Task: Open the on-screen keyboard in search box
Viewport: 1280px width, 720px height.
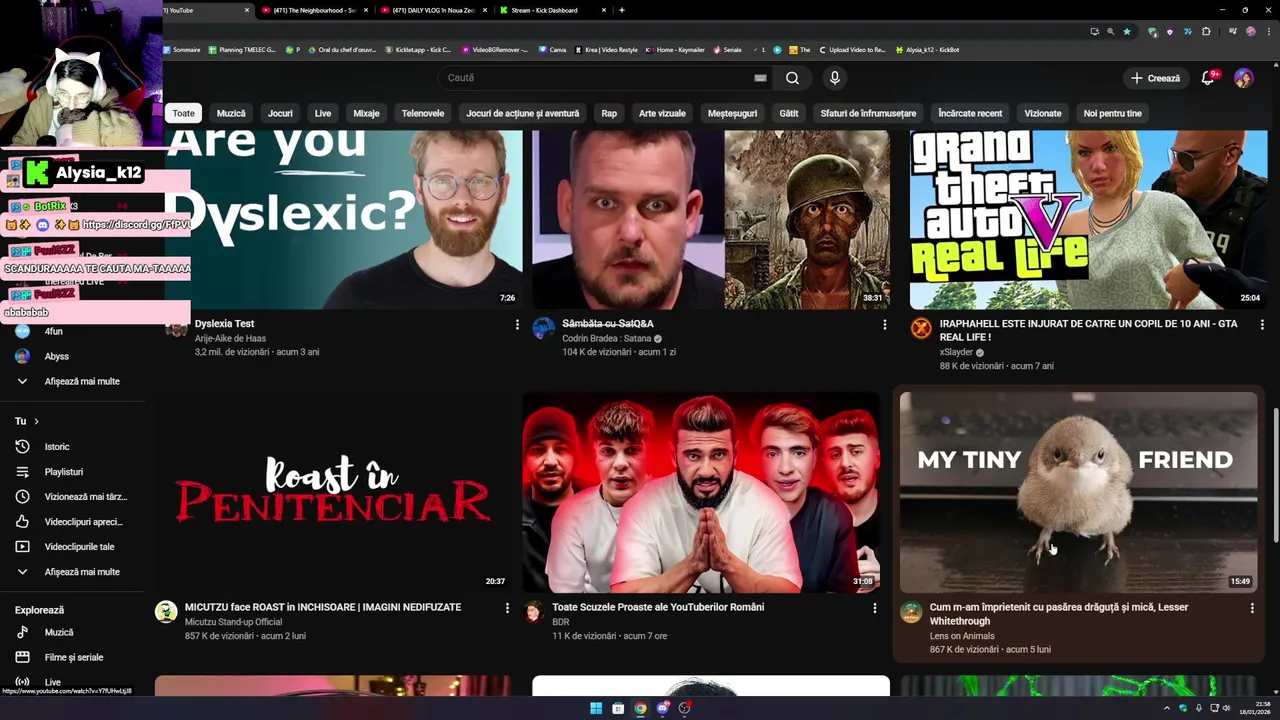Action: pyautogui.click(x=760, y=78)
